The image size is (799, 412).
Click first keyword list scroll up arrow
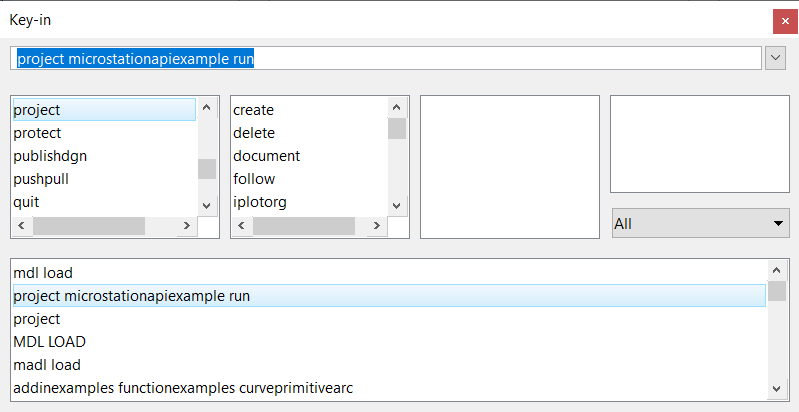[x=207, y=107]
